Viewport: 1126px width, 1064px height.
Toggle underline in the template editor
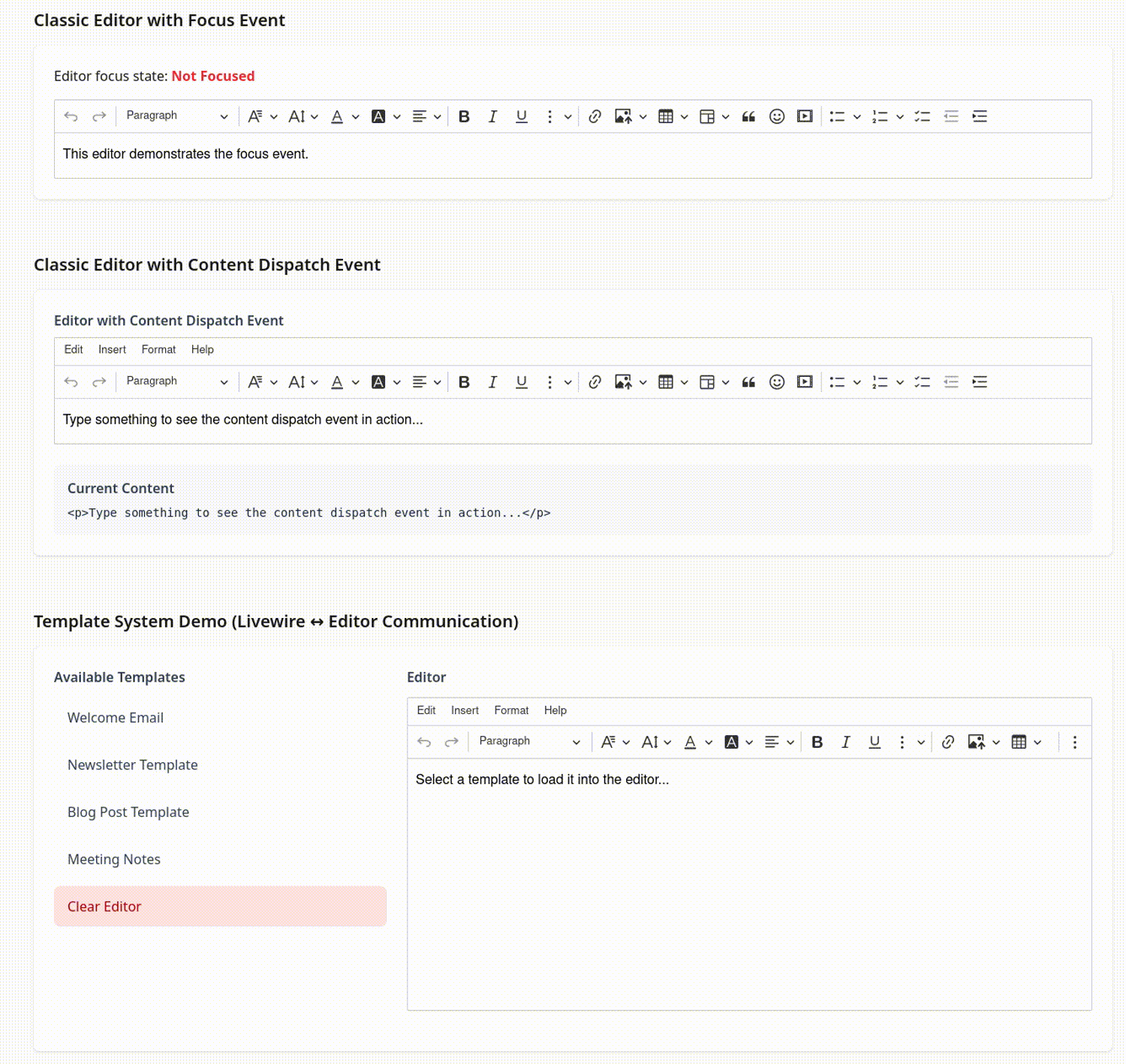point(875,742)
